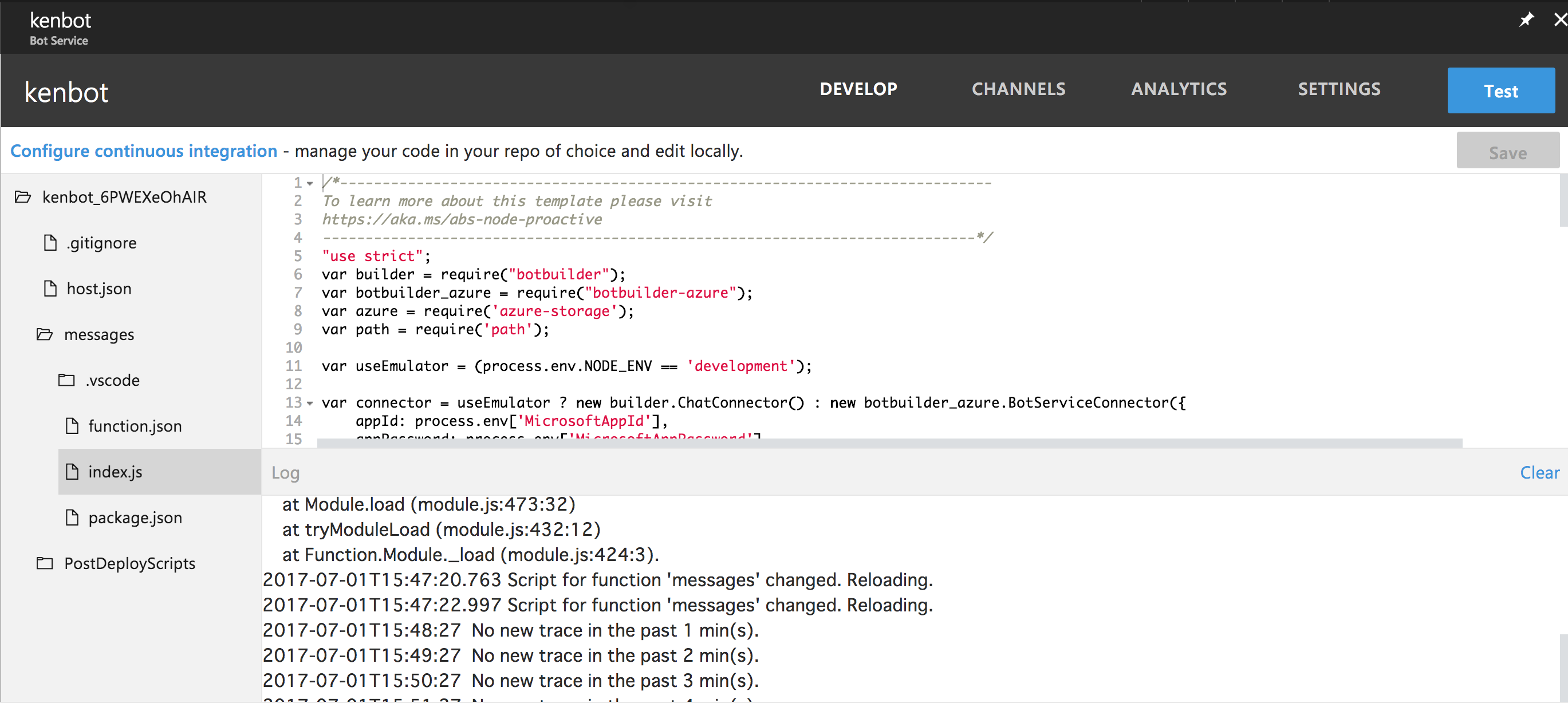Click the "use strict" code line
Image resolution: width=1568 pixels, height=703 pixels.
tap(376, 256)
